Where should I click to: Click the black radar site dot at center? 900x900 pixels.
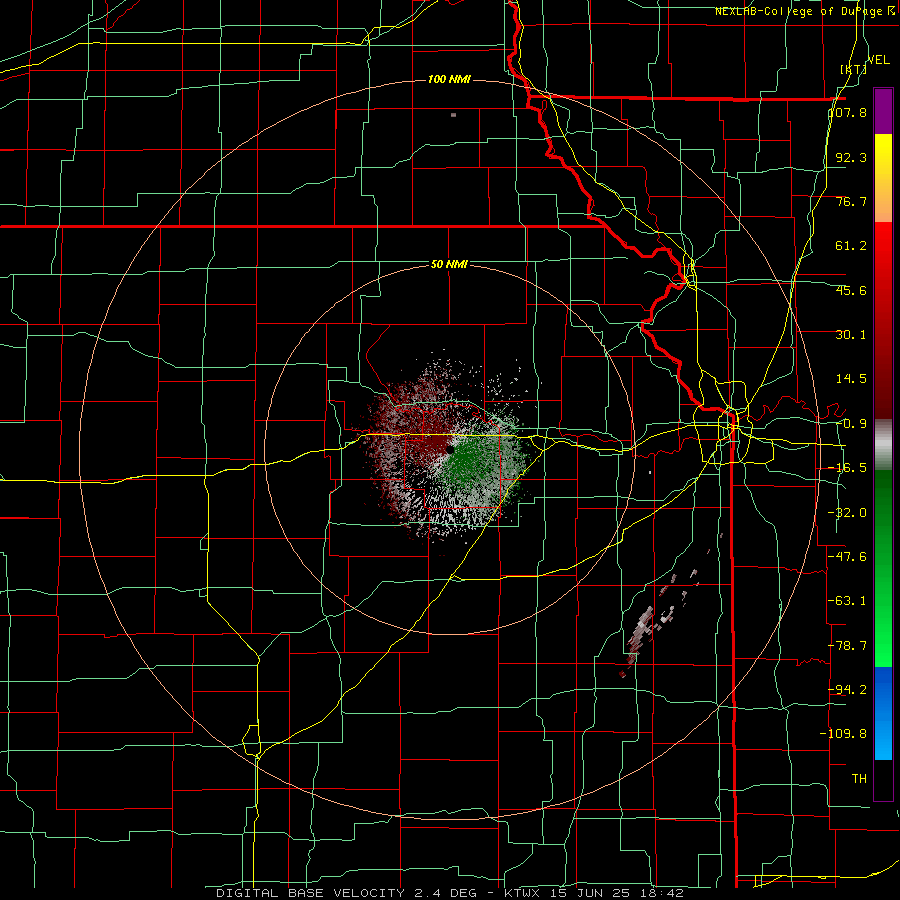click(x=449, y=451)
